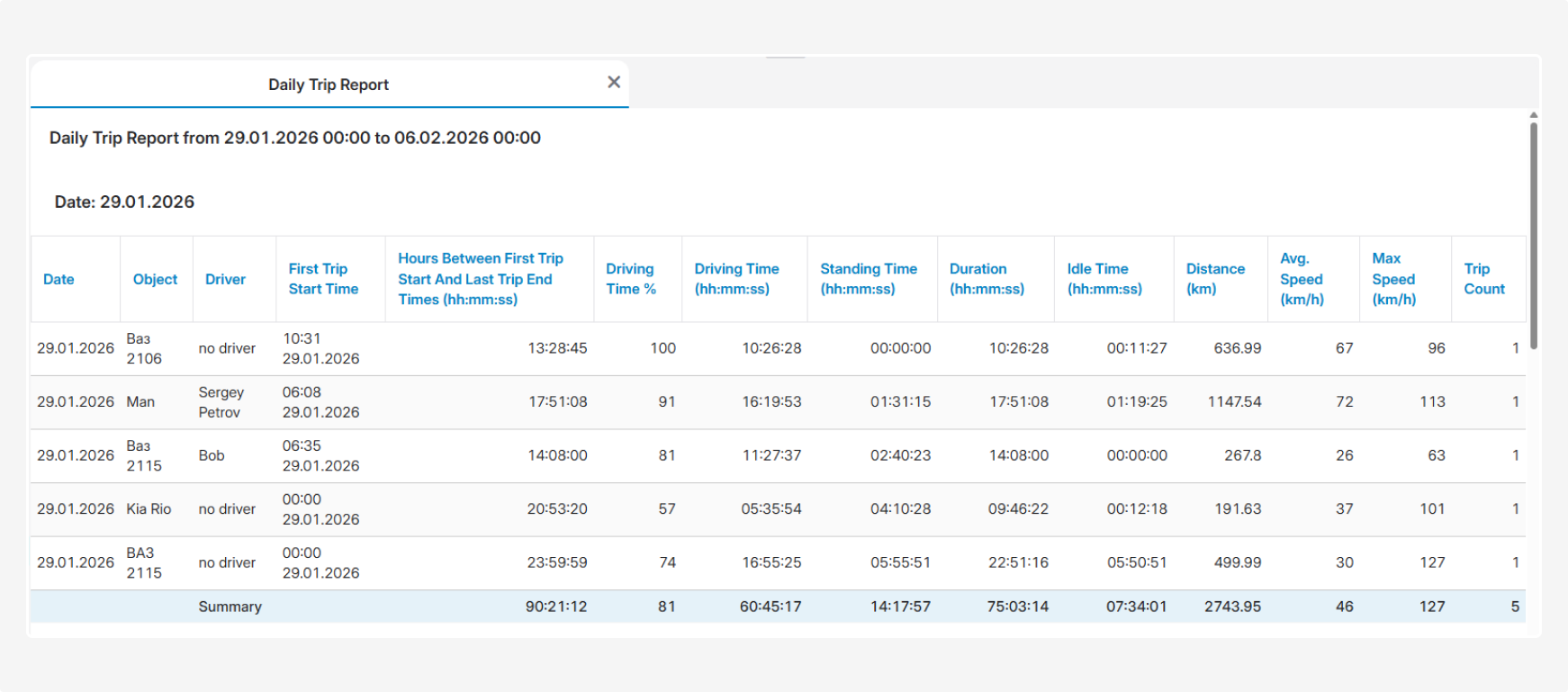Sort by Trip Count column
This screenshot has width=1568, height=692.
click(1483, 279)
